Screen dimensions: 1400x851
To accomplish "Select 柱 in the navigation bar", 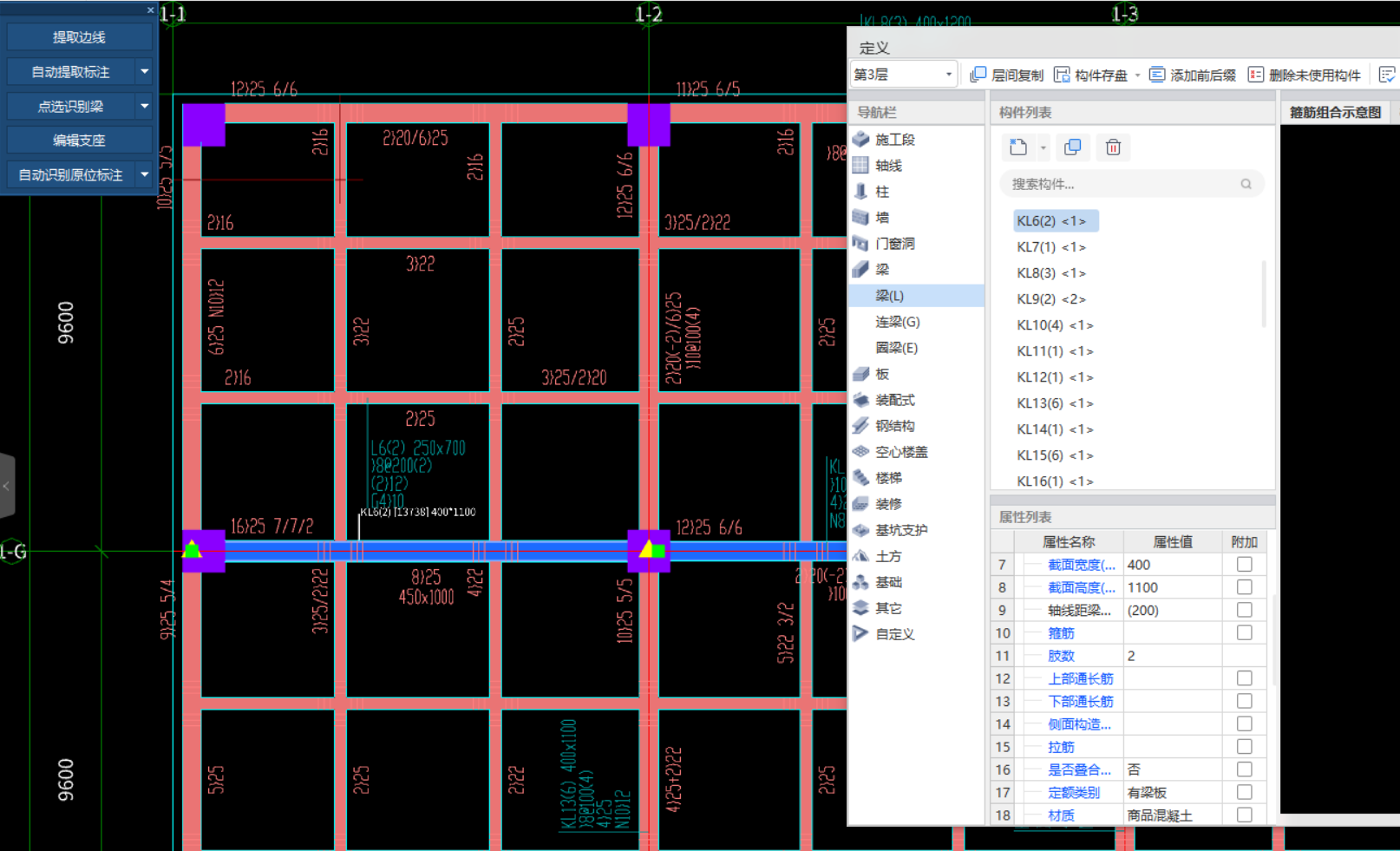I will pyautogui.click(x=881, y=192).
